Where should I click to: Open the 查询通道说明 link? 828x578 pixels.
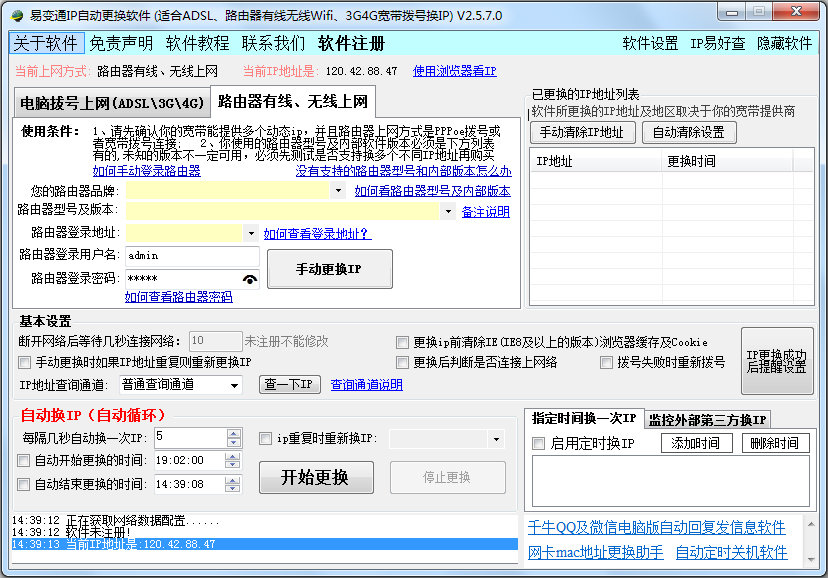(366, 385)
